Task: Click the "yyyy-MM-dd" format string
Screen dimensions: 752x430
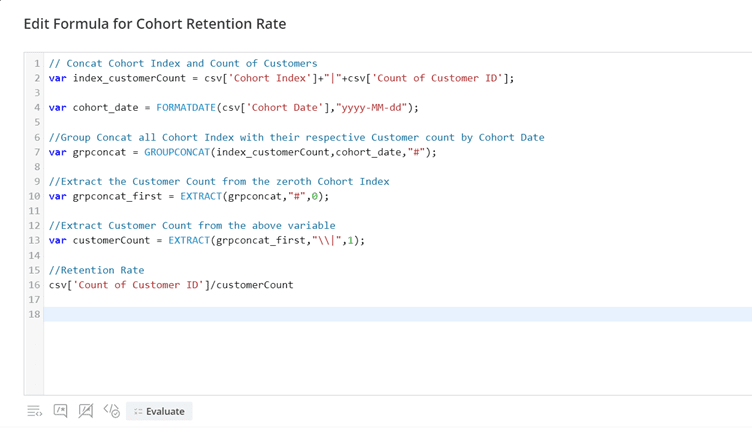Action: pos(372,107)
